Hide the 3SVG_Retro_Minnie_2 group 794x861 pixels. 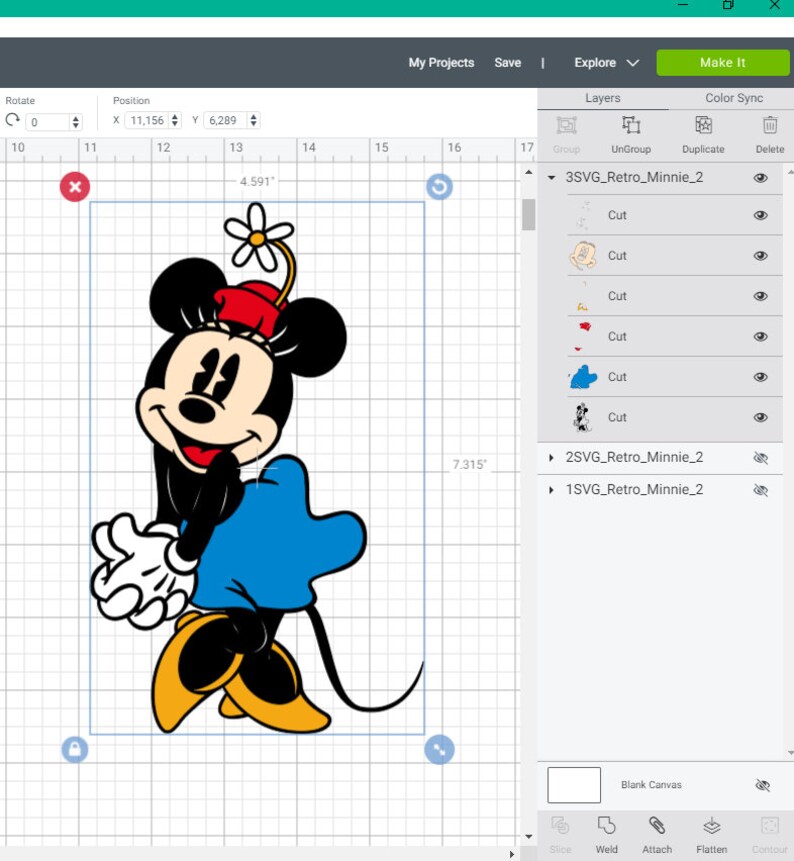point(761,178)
